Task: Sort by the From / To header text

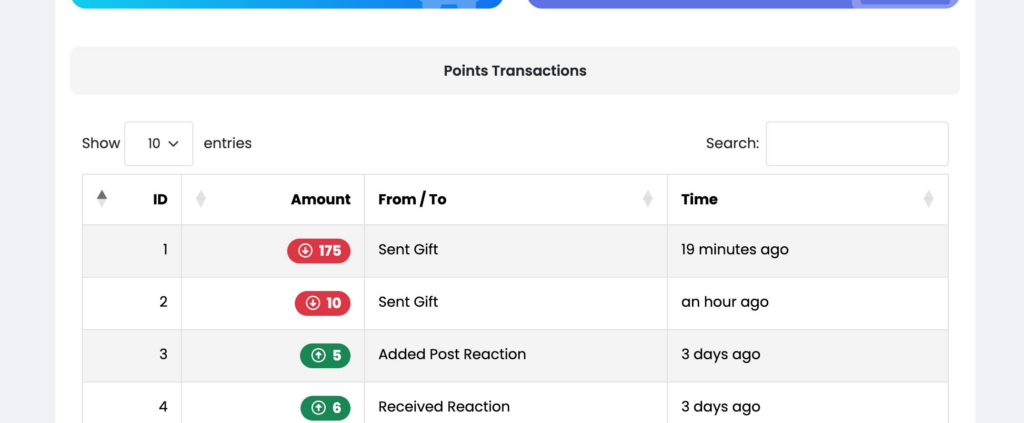Action: click(x=412, y=199)
